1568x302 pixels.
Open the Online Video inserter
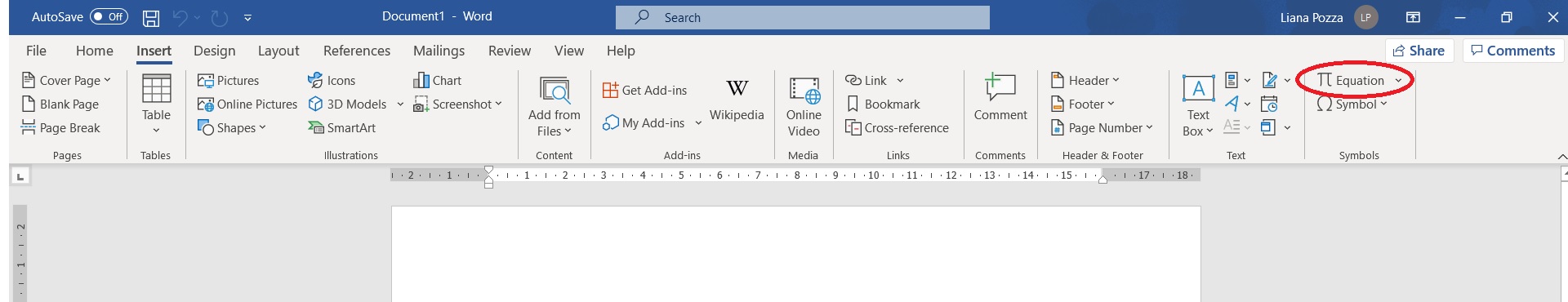coord(804,107)
